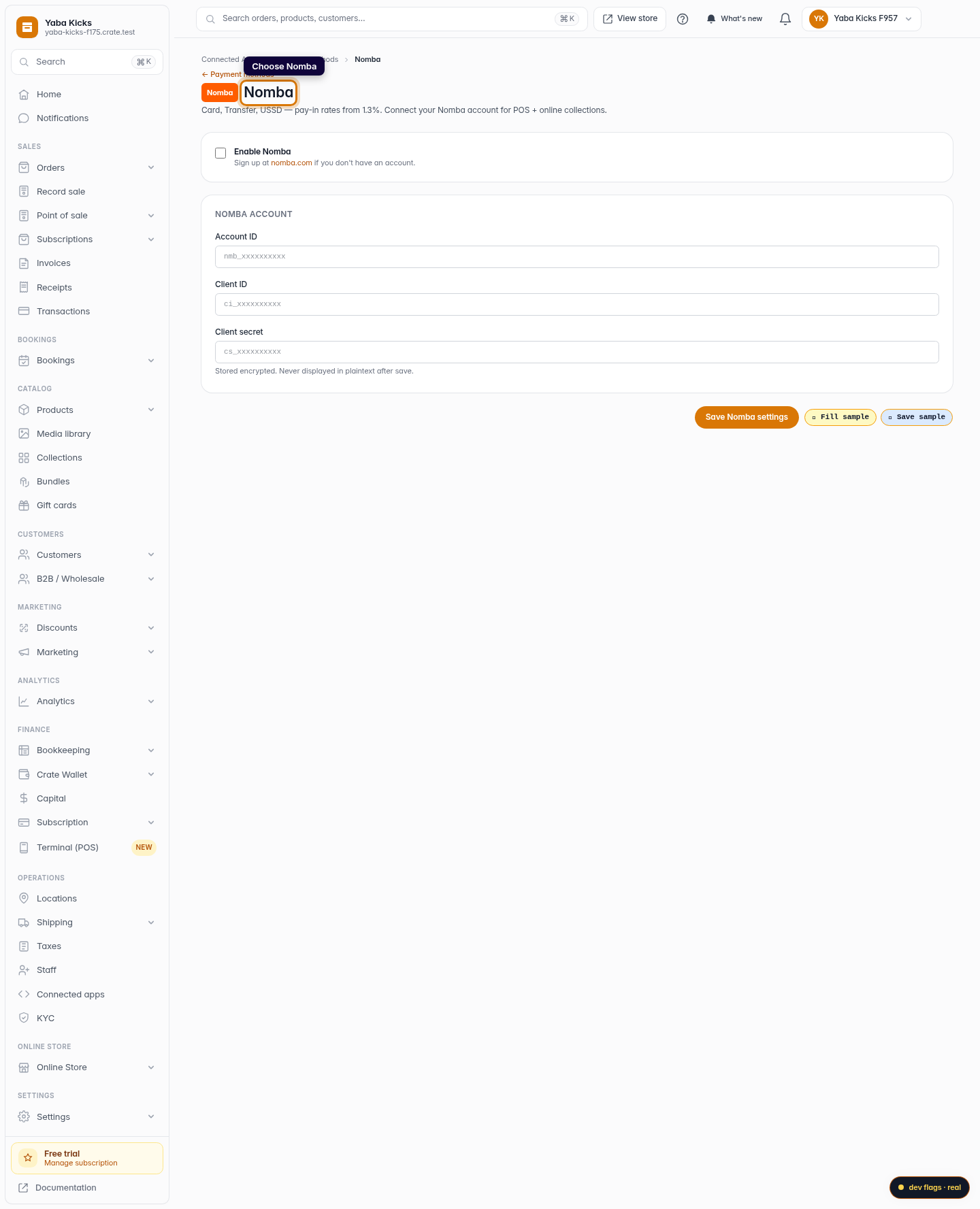Click the Documentation external link icon
980x1209 pixels.
[23, 1188]
